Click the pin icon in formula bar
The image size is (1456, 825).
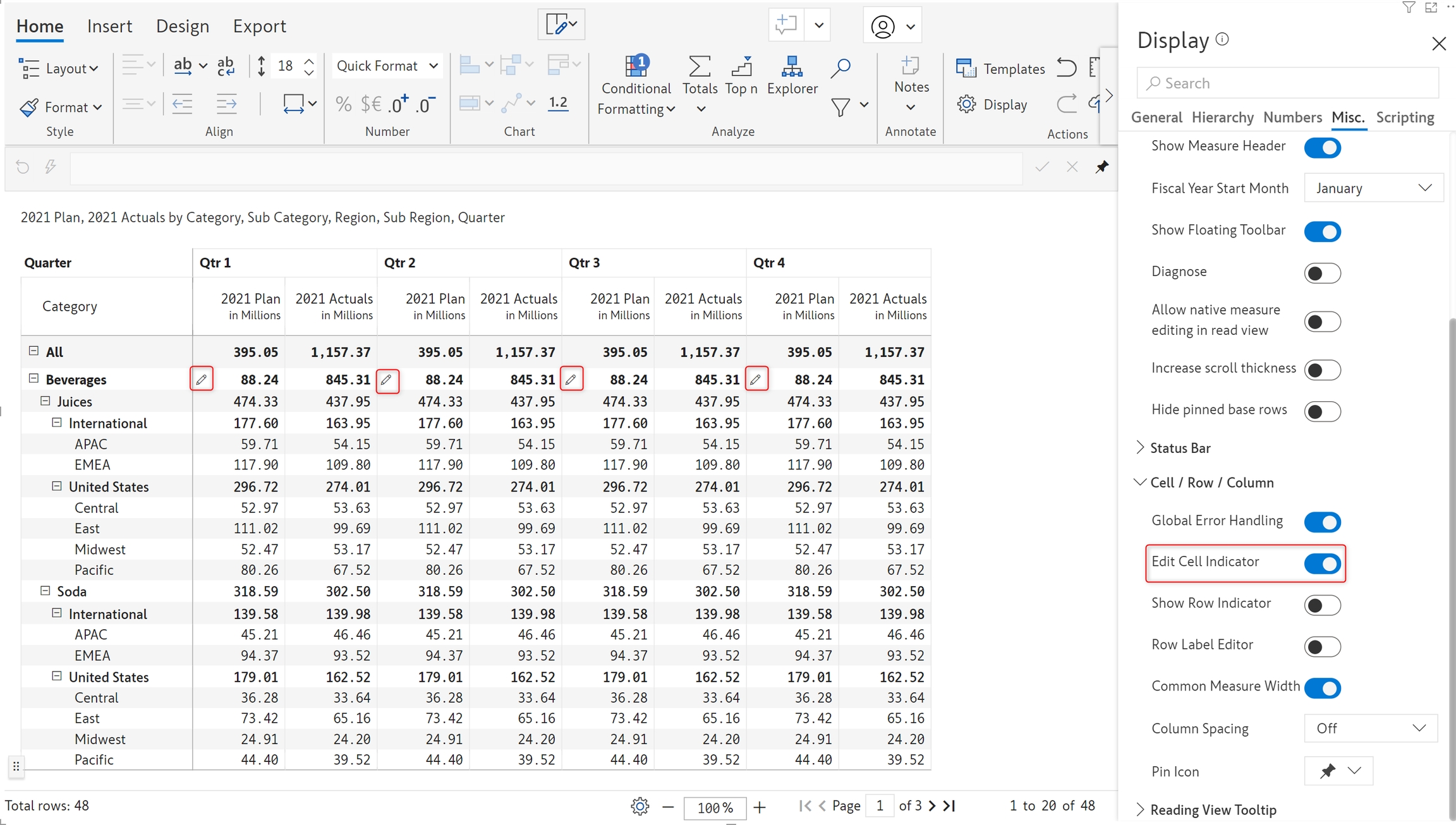click(1101, 167)
